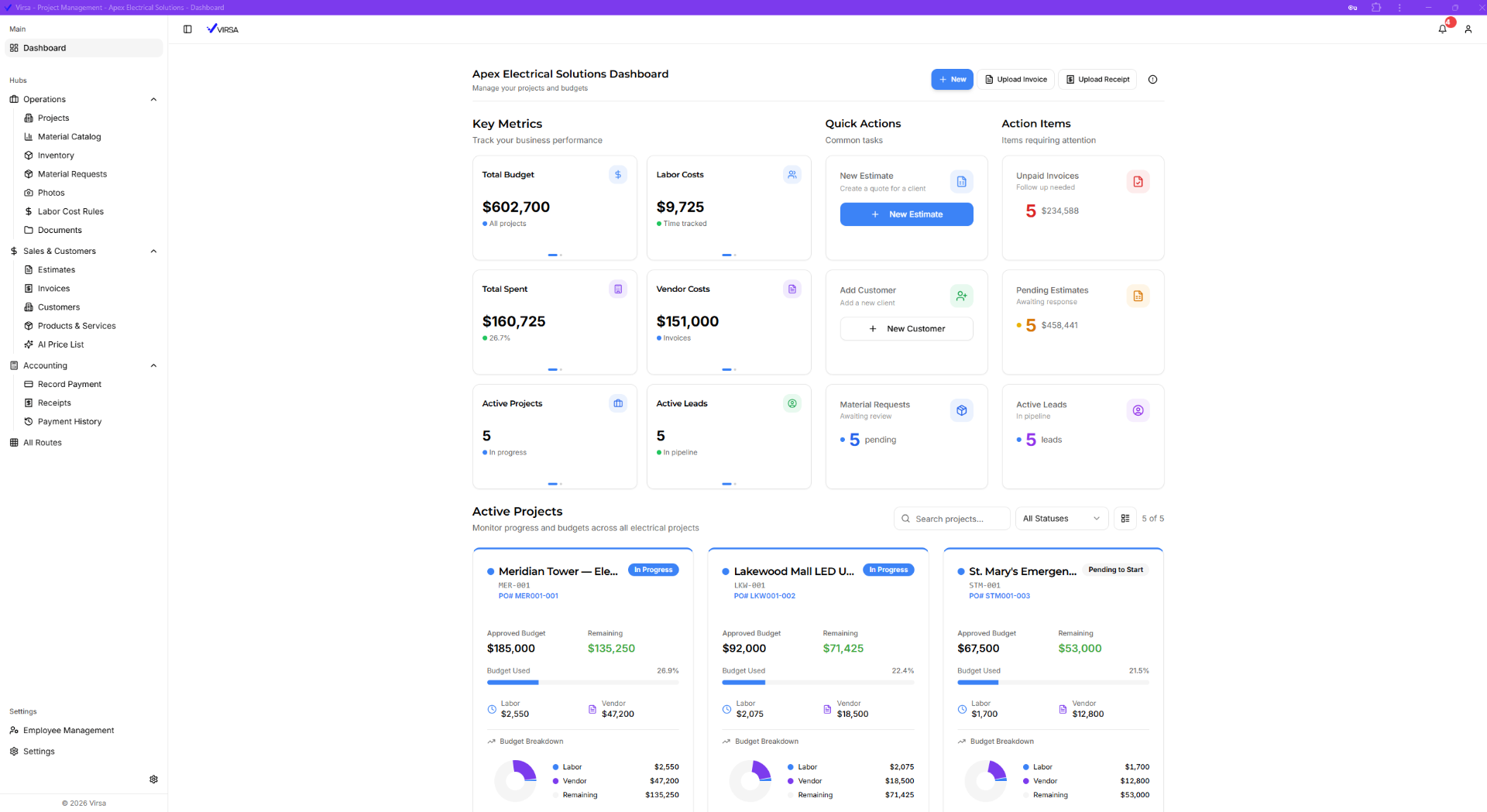The image size is (1487, 812).
Task: Open All Routes
Action: 43,443
